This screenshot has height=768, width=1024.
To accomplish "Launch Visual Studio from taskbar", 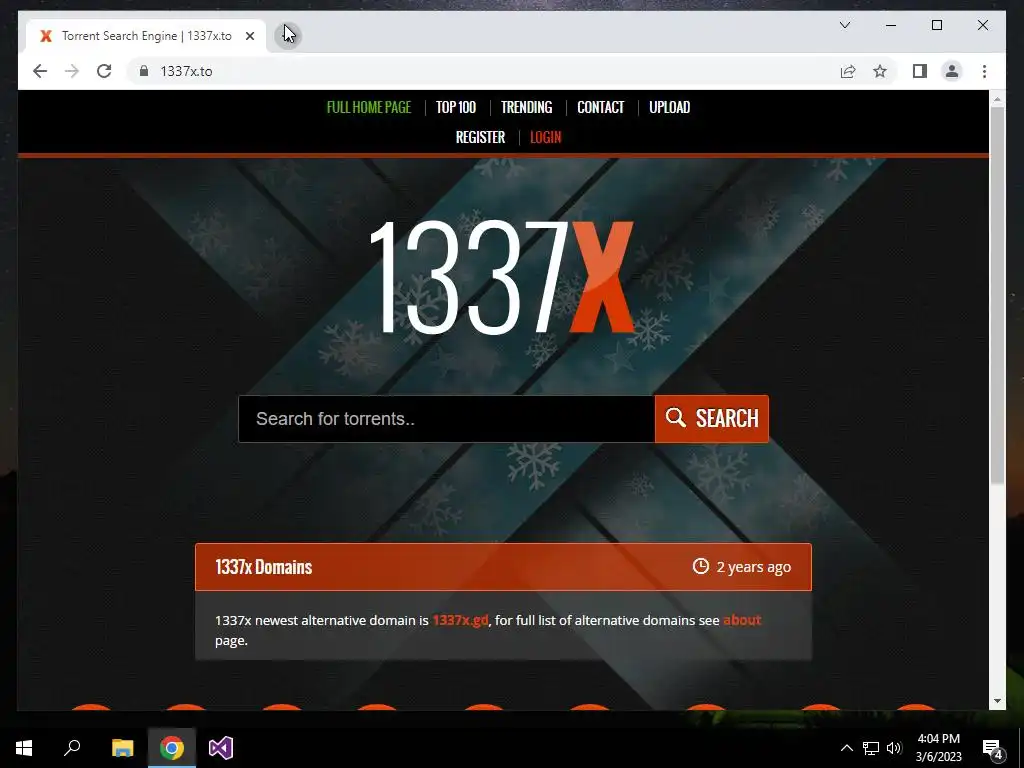I will (221, 748).
